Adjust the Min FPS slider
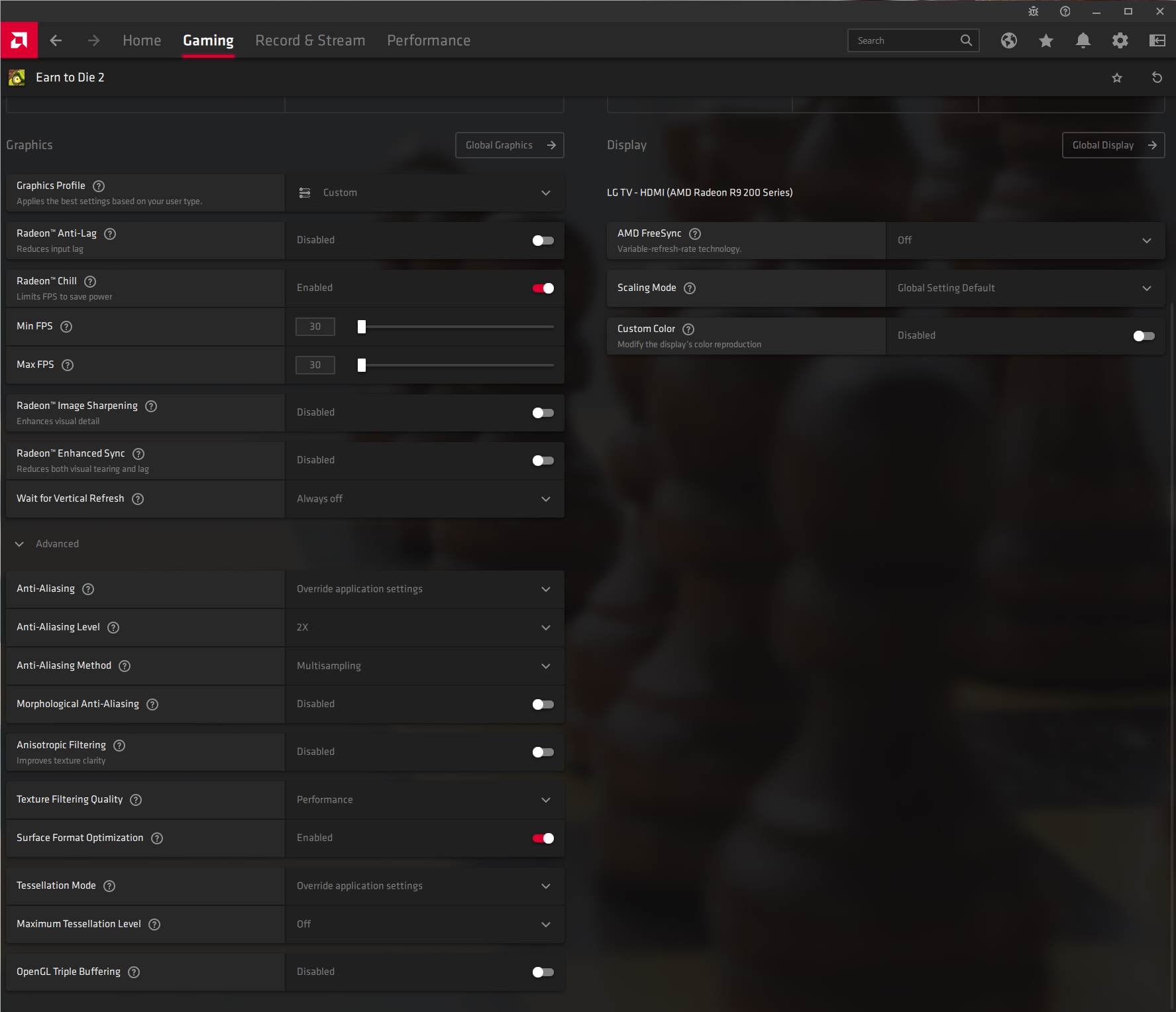The image size is (1176, 1012). 457,327
